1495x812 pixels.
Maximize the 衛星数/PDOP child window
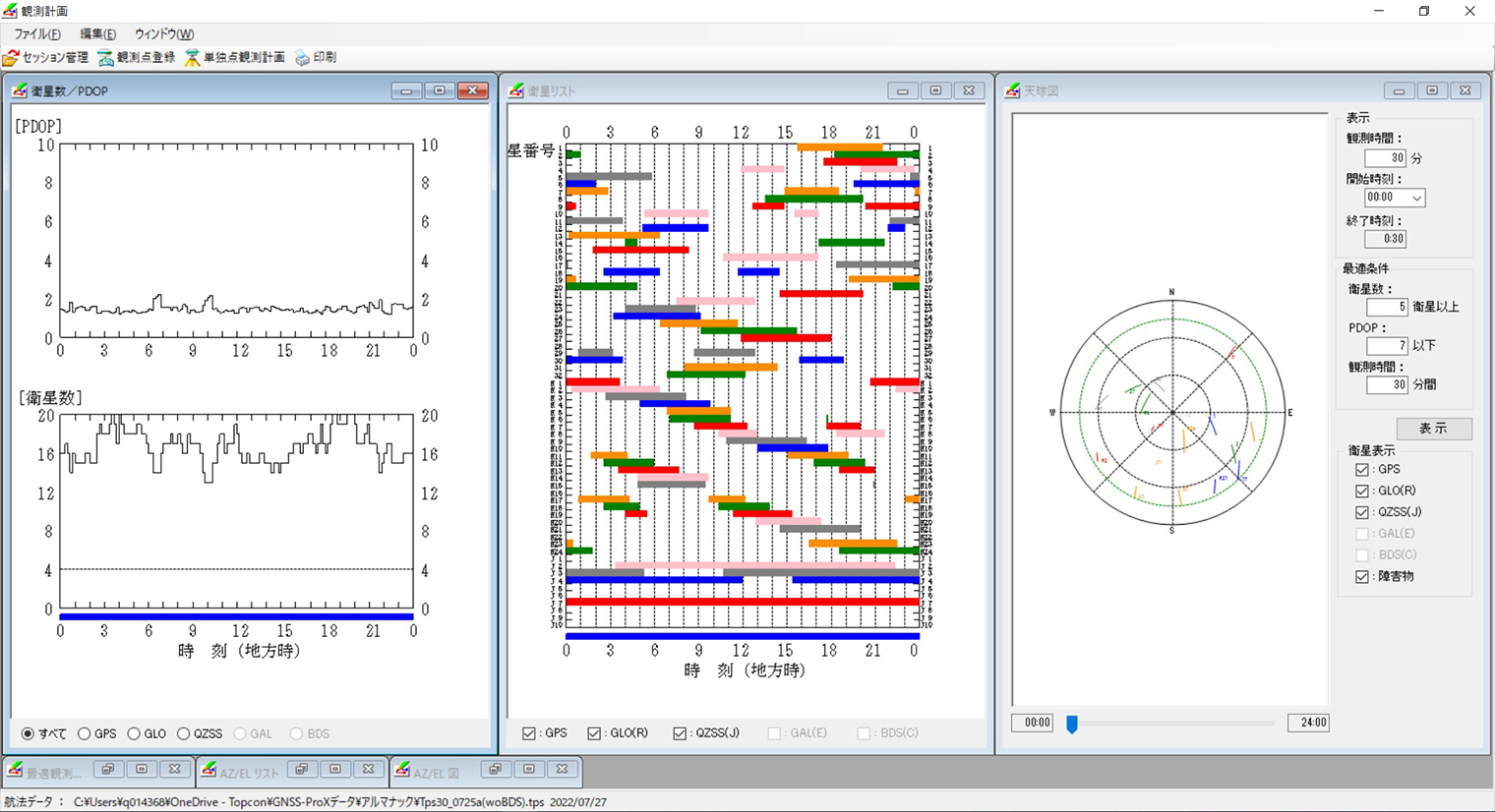[440, 90]
